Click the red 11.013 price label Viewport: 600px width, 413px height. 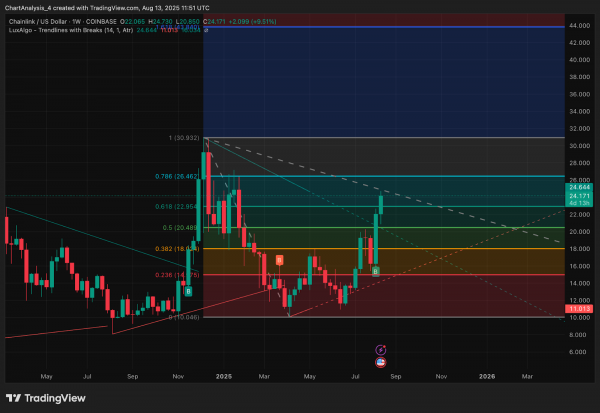click(579, 309)
